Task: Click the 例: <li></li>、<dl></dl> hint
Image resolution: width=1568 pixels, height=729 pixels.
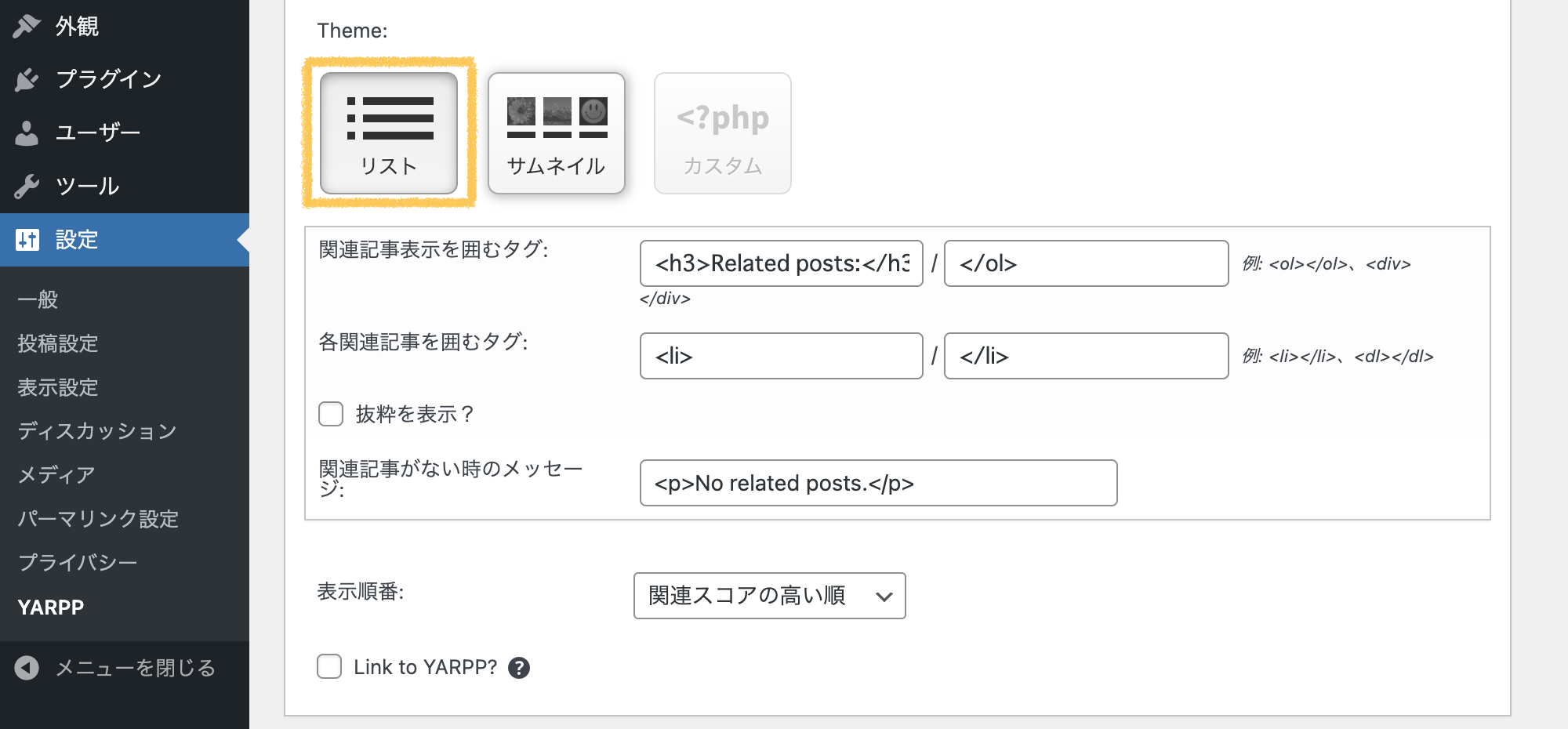Action: click(1338, 357)
